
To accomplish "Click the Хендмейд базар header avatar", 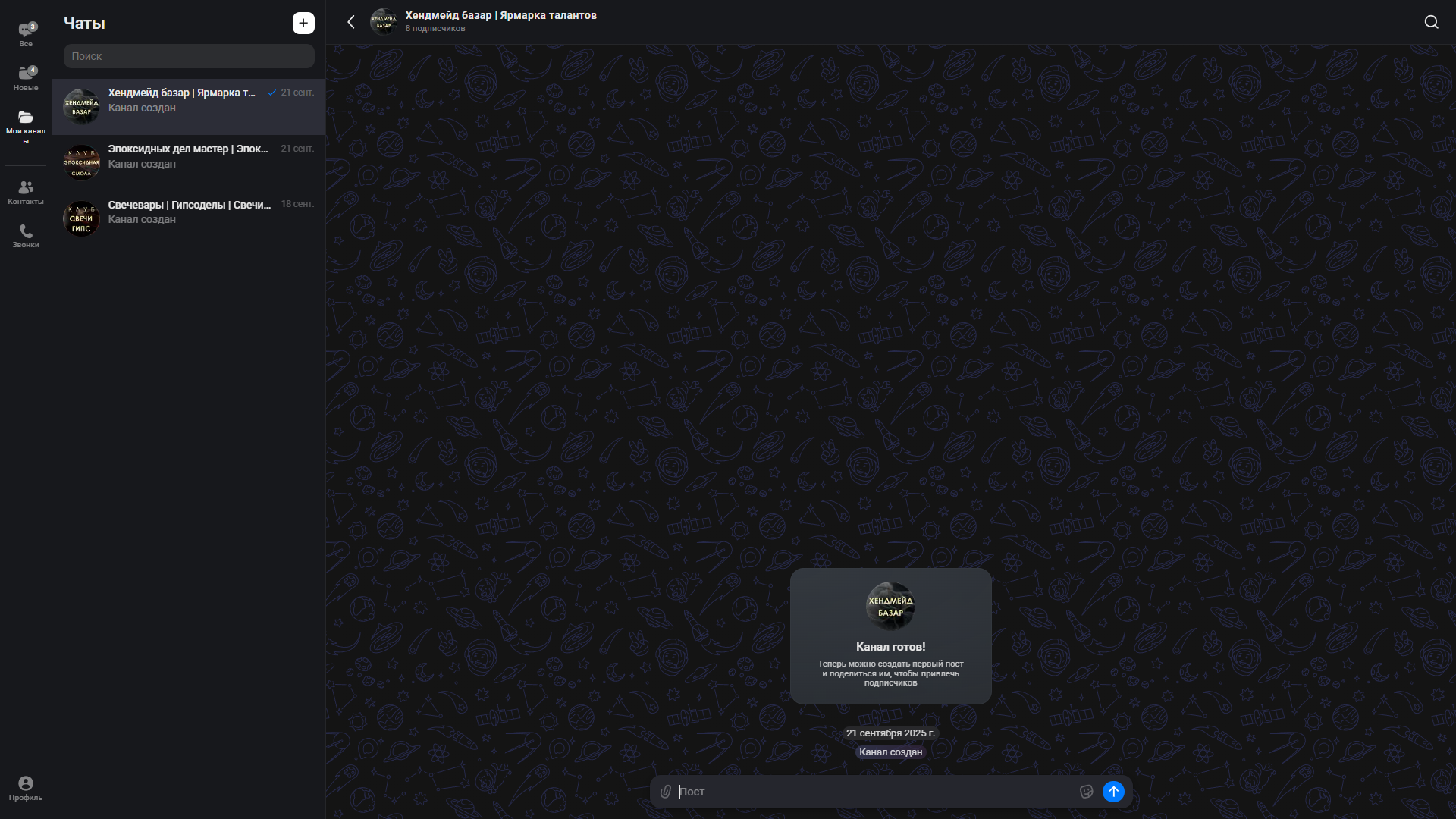I will [x=384, y=22].
